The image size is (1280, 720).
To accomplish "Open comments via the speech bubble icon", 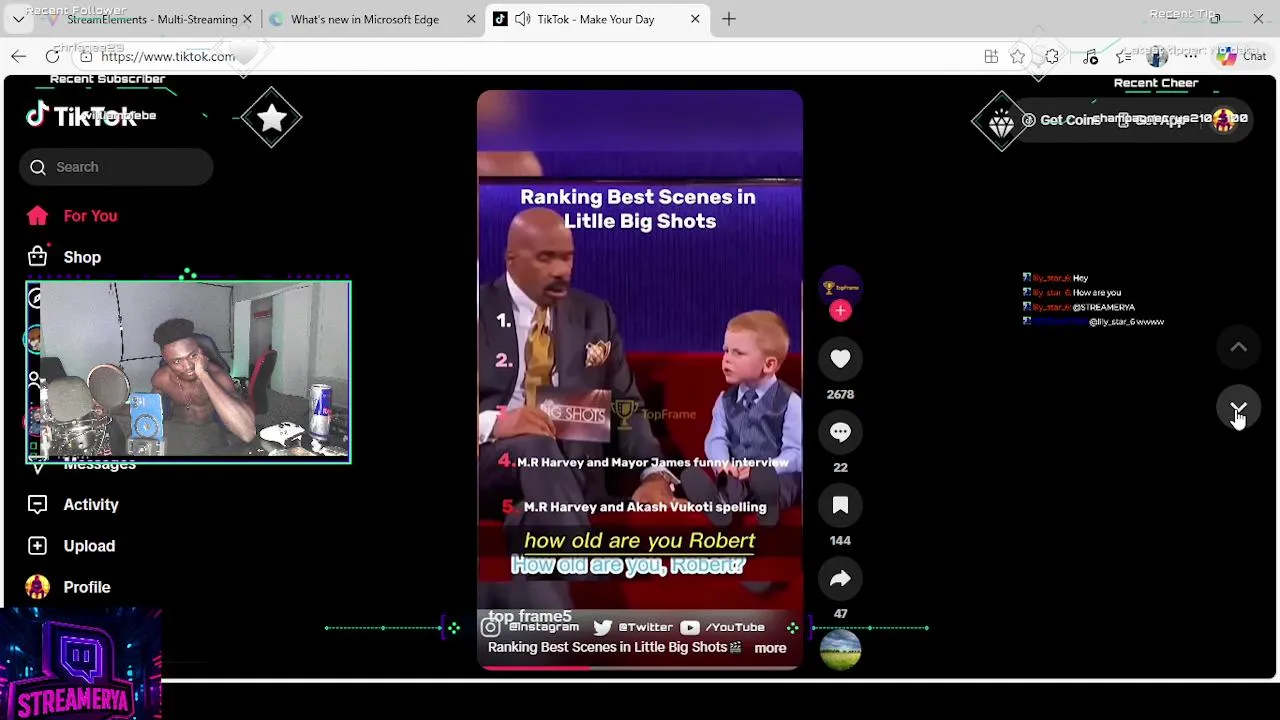I will click(x=840, y=432).
